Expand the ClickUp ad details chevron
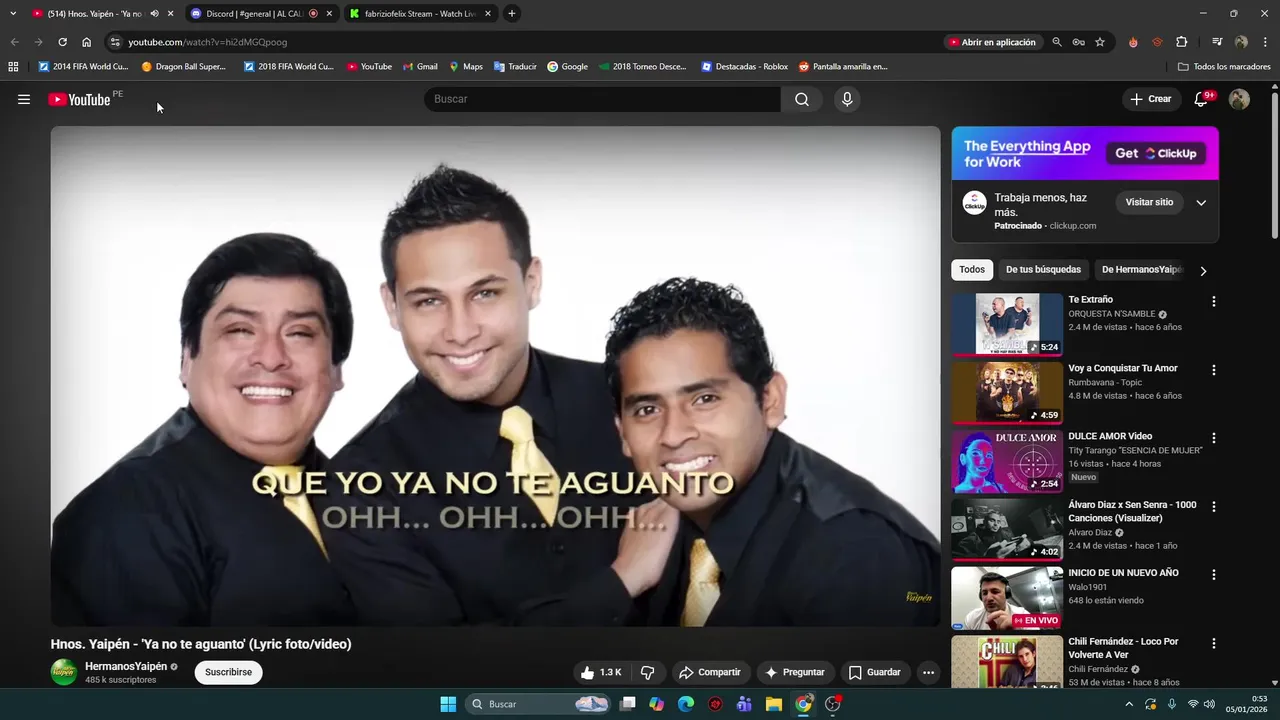 pos(1201,202)
